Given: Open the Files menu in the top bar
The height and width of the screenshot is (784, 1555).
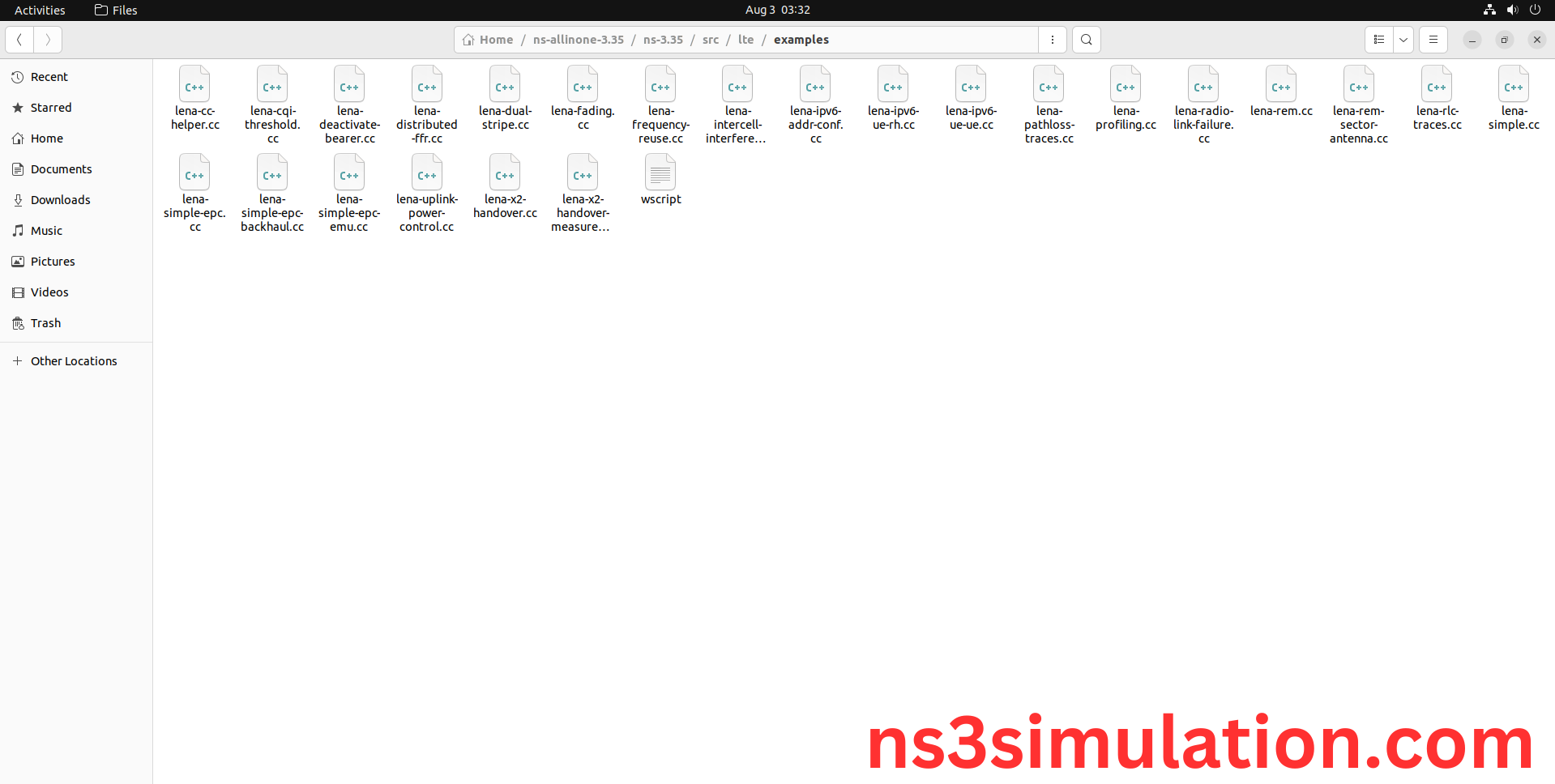Looking at the screenshot, I should (115, 10).
